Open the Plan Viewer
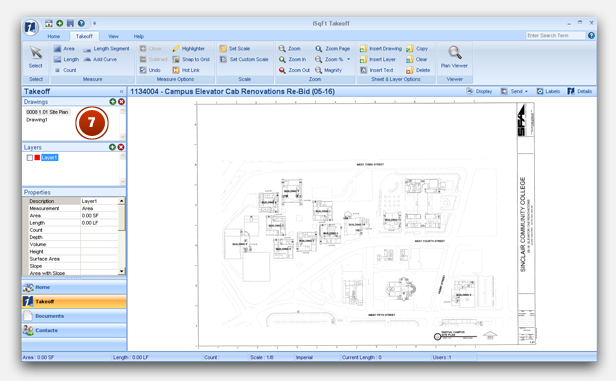Viewport: 616px width, 381px height. coord(454,57)
